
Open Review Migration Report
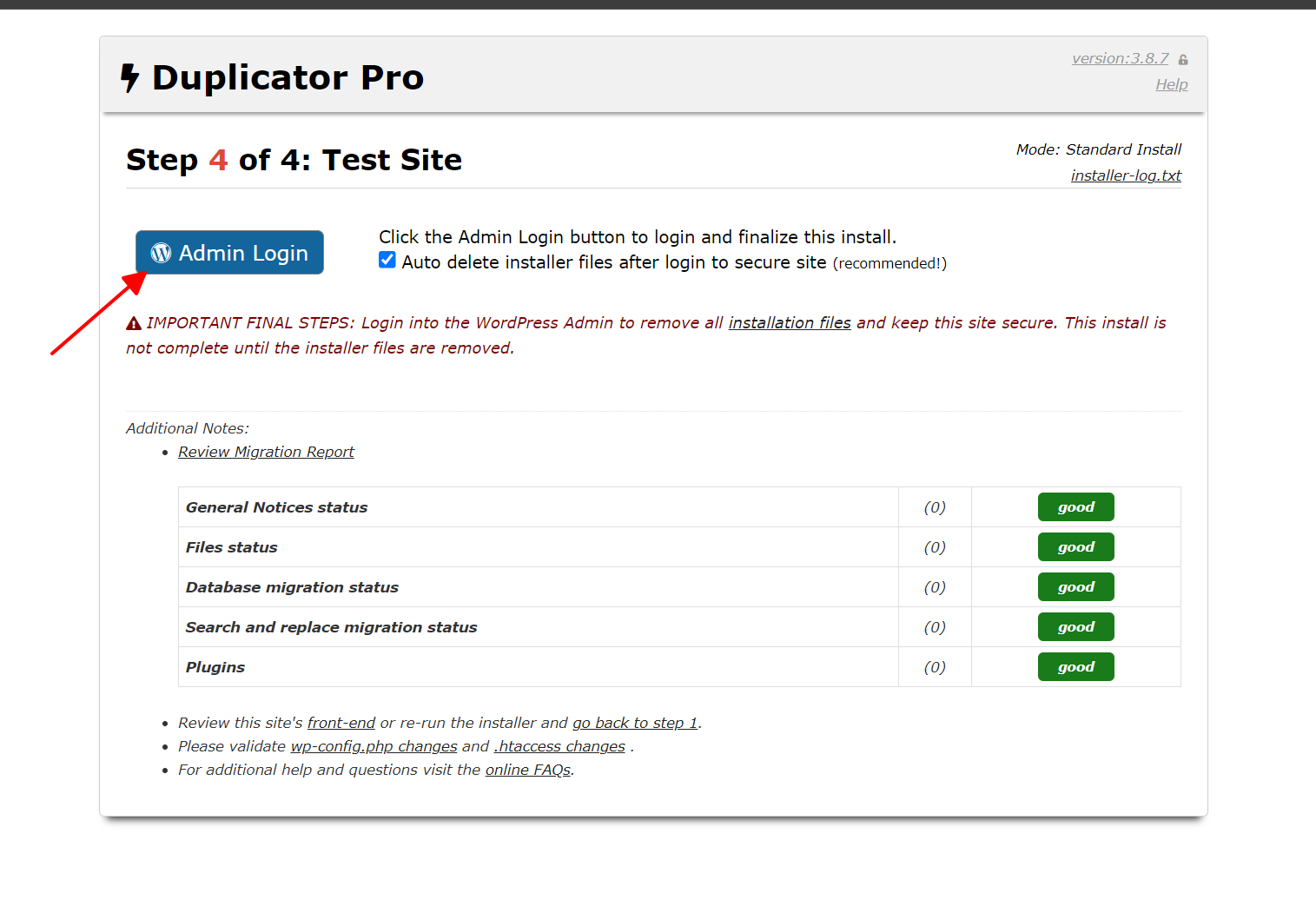pos(266,452)
